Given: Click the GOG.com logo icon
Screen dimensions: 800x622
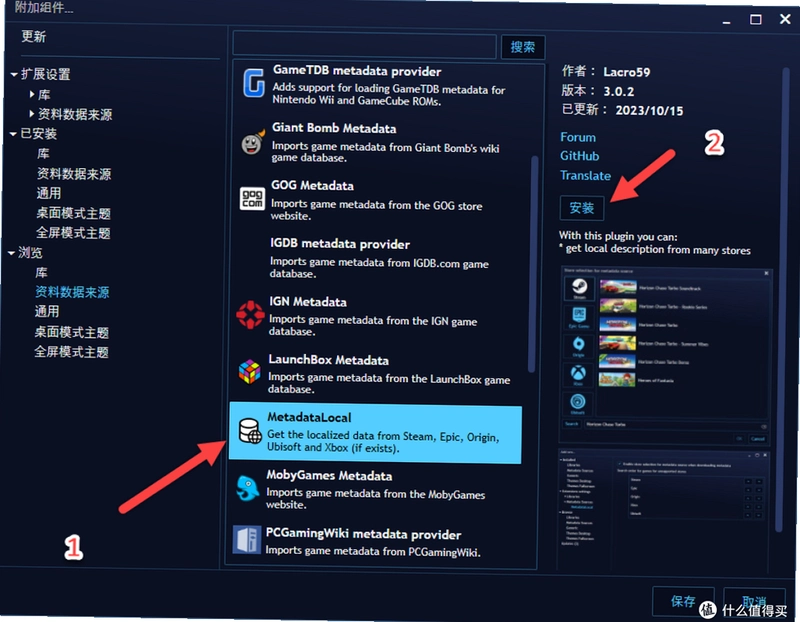Looking at the screenshot, I should click(252, 198).
